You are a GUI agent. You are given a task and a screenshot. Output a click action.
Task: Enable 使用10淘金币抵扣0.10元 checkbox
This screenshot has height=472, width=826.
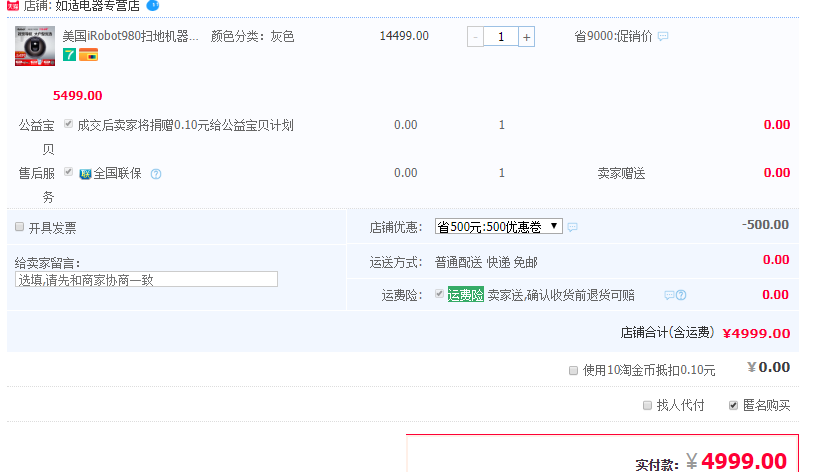click(573, 370)
